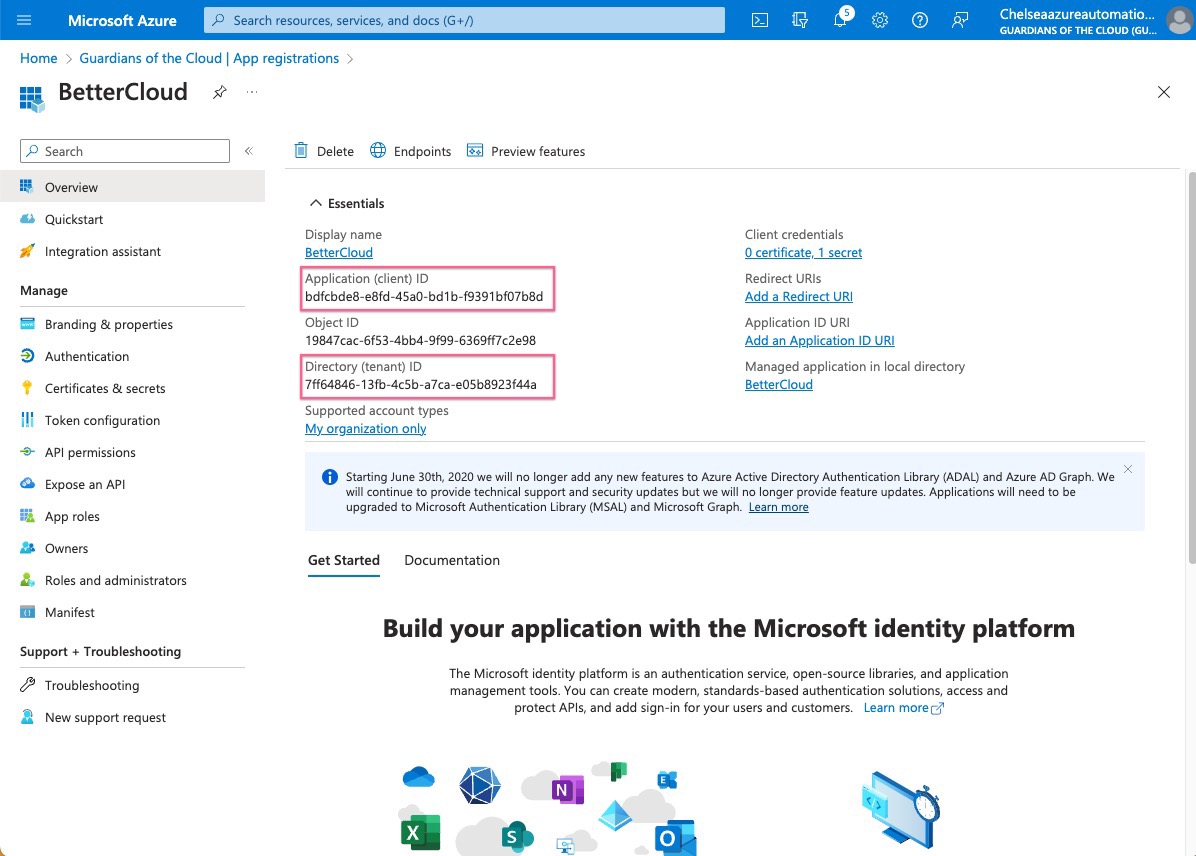Open the ellipsis menu next to BetterCloud title
1196x856 pixels.
[251, 91]
